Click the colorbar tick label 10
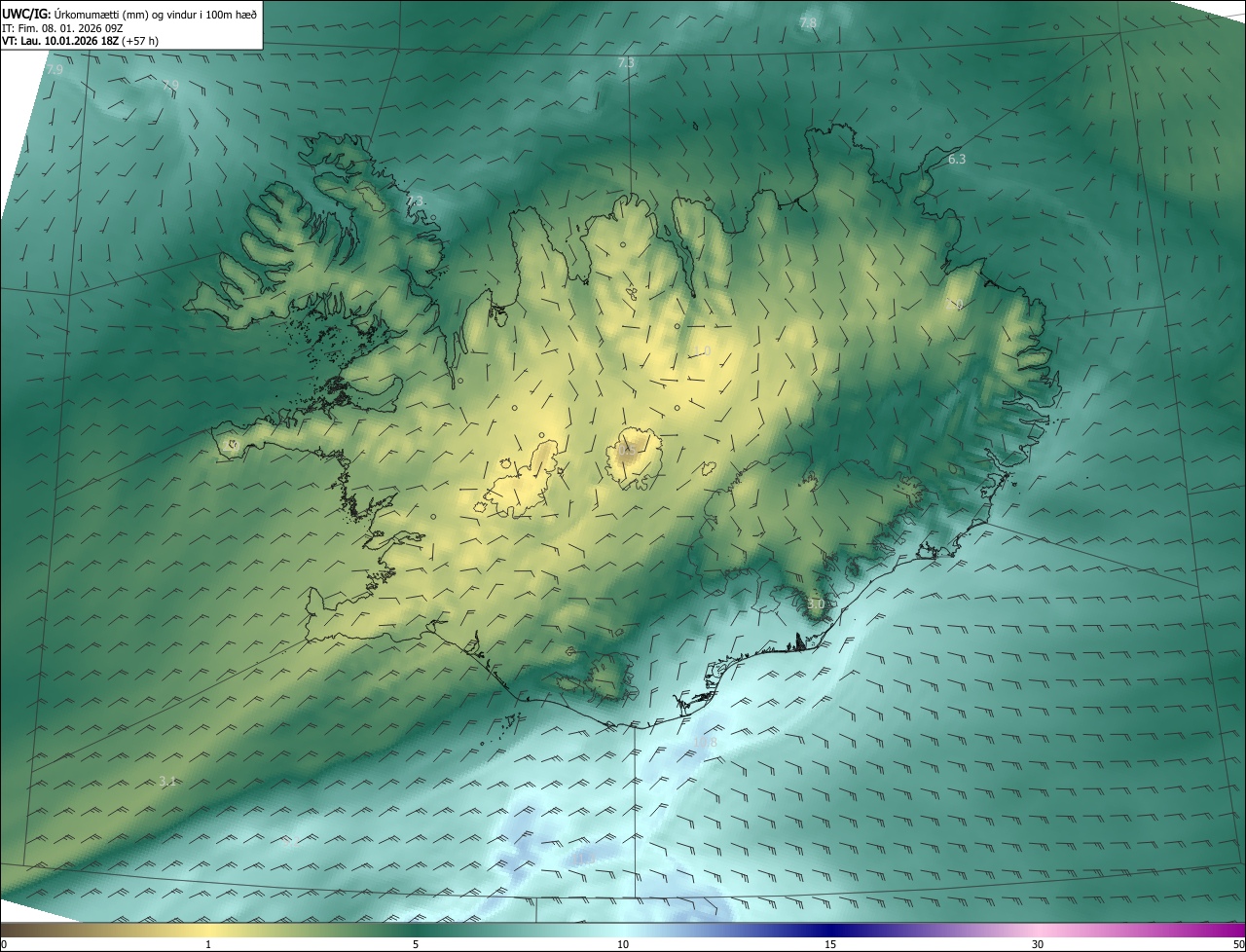Viewport: 1246px width, 952px height. 623,944
